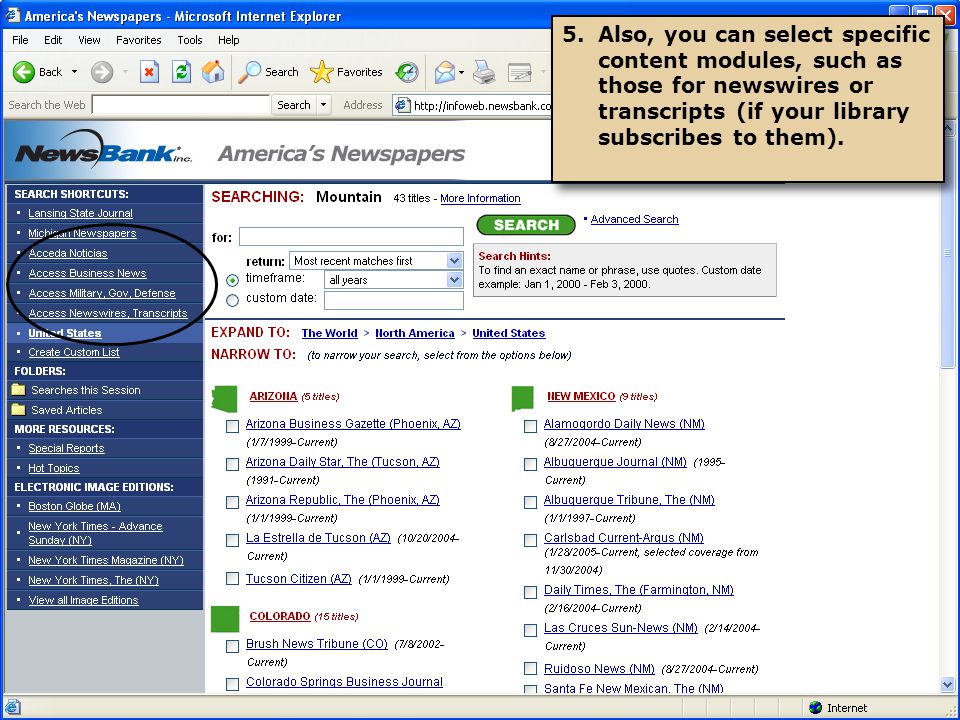Open the Mail icon dropdown arrow

click(461, 72)
